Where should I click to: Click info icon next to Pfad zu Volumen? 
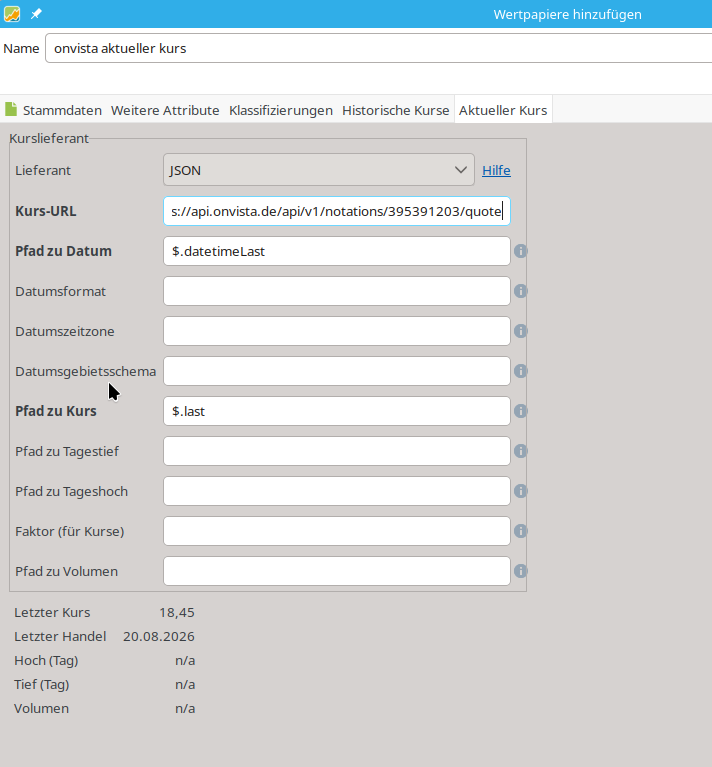click(x=520, y=571)
